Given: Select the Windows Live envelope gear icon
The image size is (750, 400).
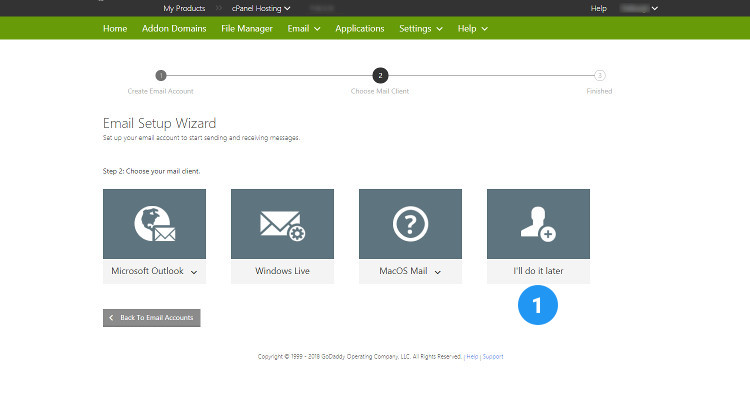Looking at the screenshot, I should pos(282,225).
